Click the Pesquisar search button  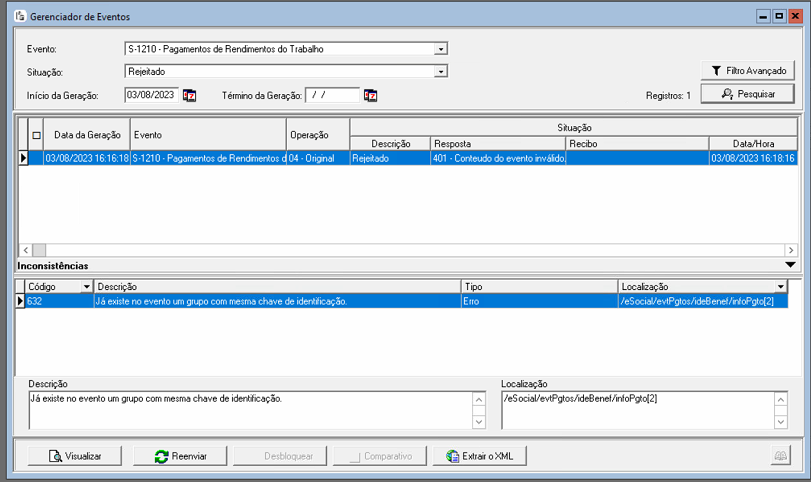tap(748, 94)
